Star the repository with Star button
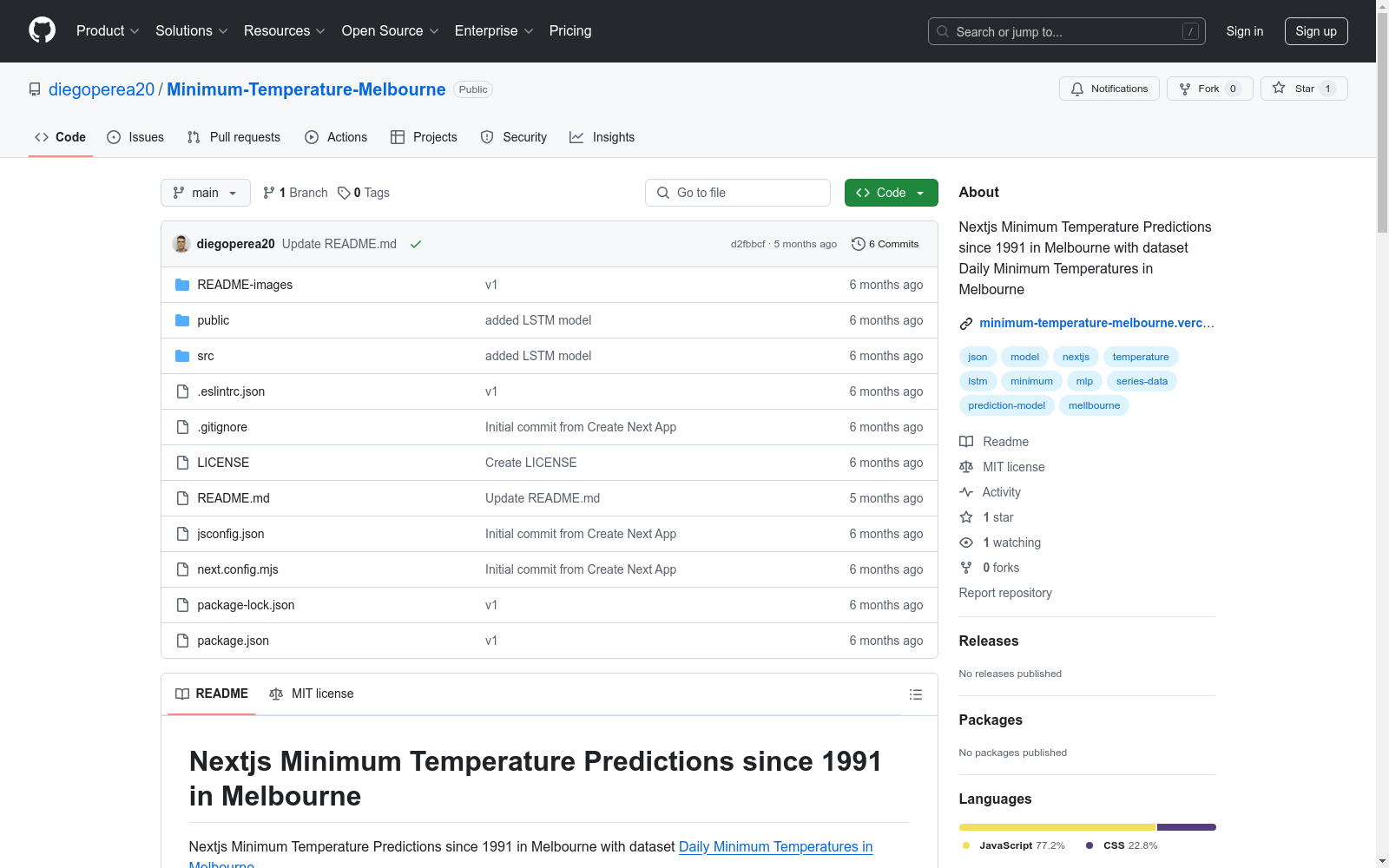This screenshot has width=1389, height=868. click(x=1304, y=89)
